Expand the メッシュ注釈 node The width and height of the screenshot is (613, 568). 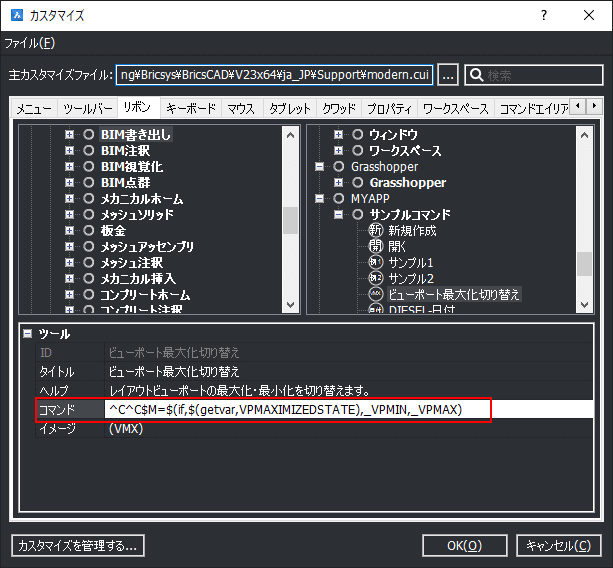(69, 262)
